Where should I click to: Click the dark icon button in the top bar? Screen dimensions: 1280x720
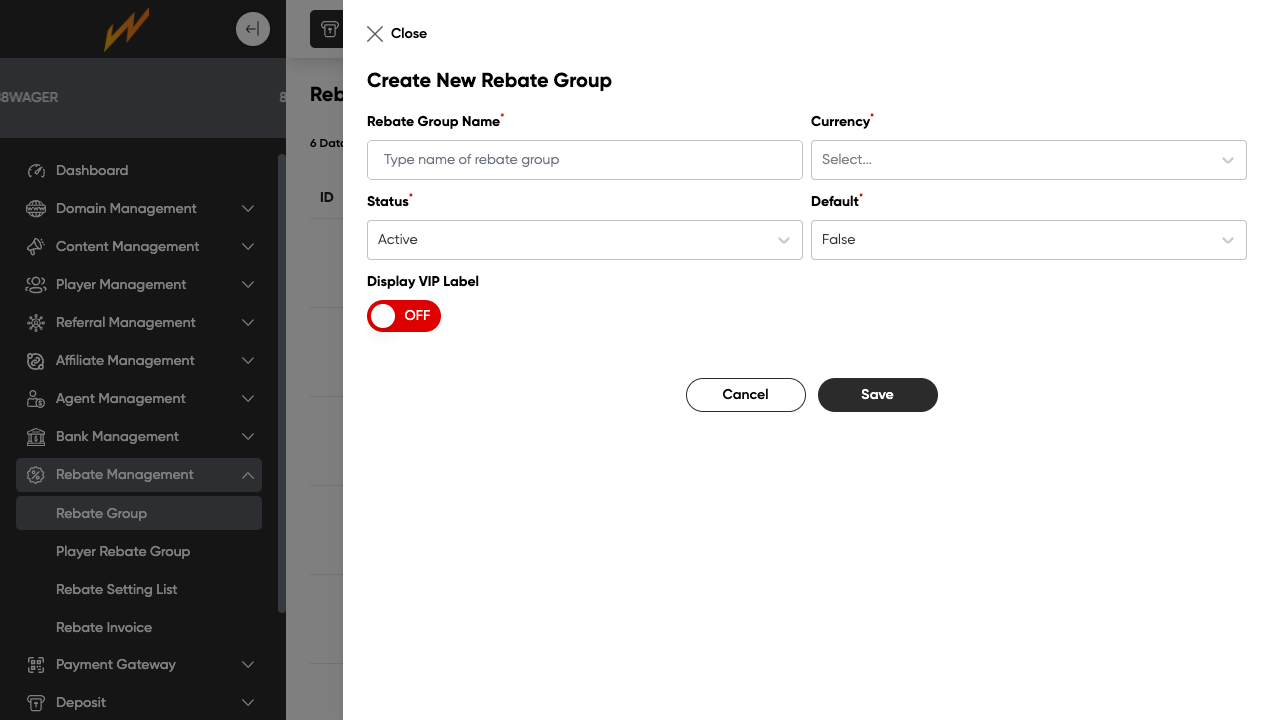coord(326,29)
